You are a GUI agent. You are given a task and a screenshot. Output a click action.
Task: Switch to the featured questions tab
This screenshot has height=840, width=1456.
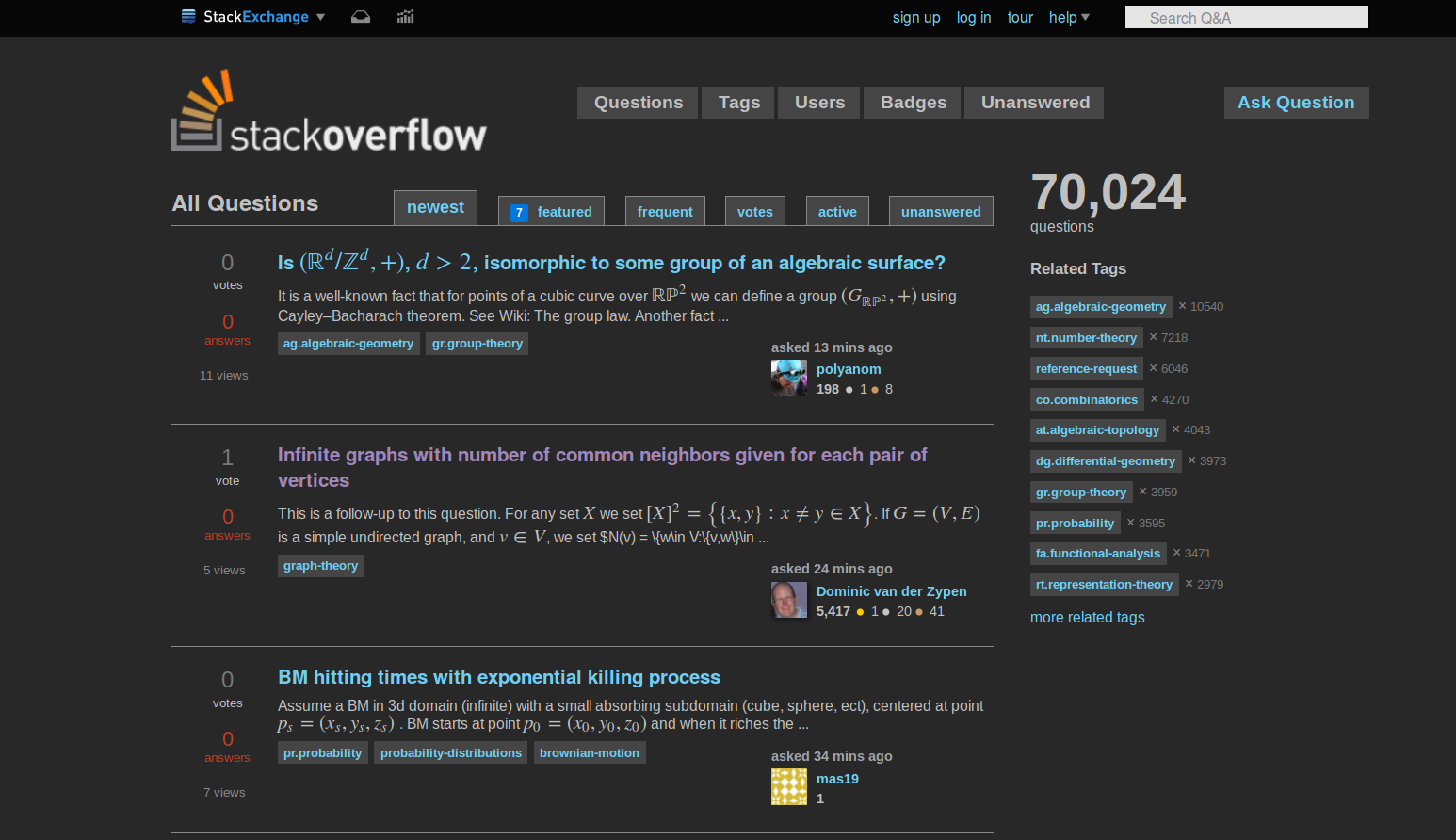pos(551,211)
